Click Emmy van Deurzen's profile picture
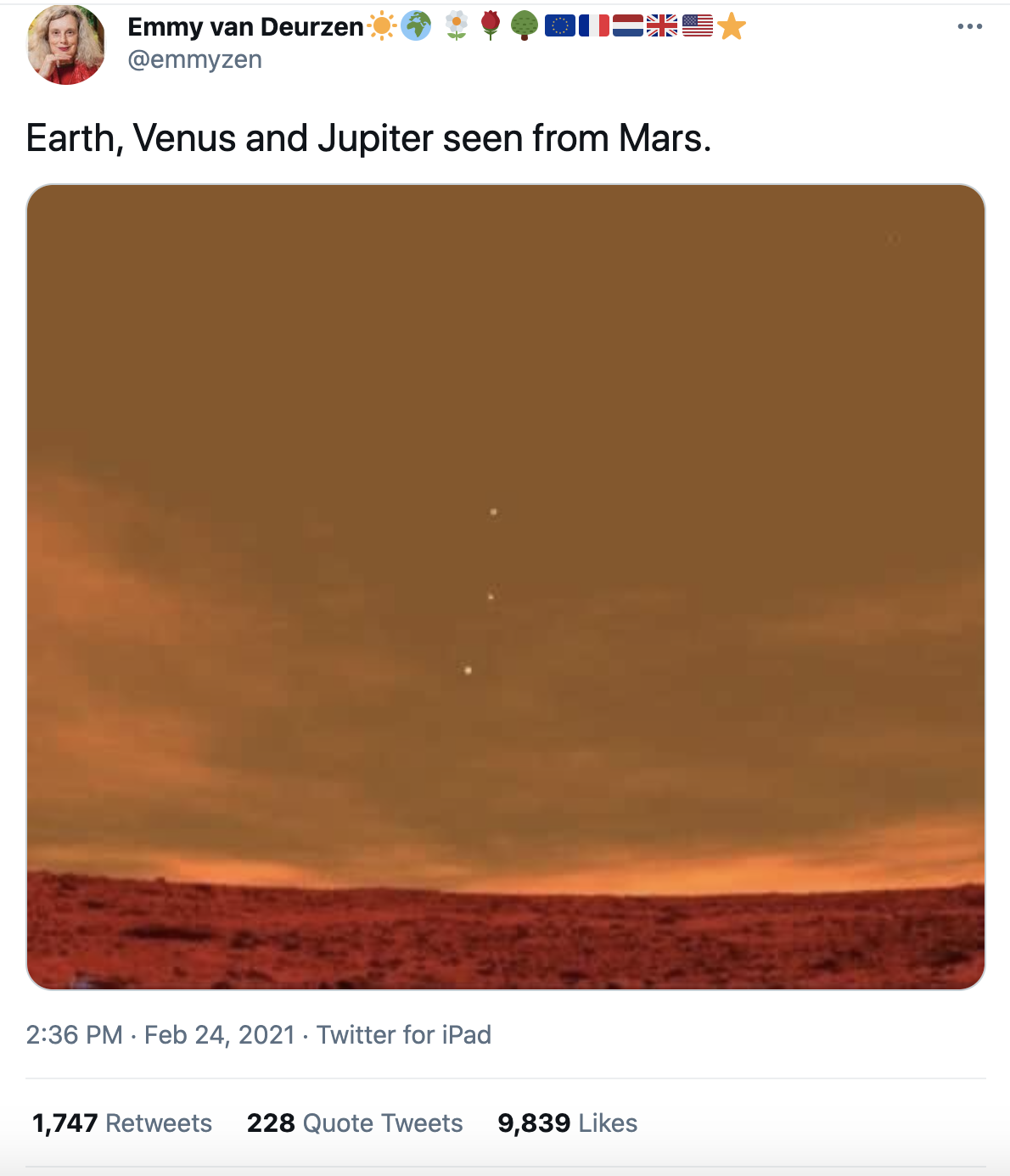Viewport: 1010px width, 1176px height. coord(66,45)
